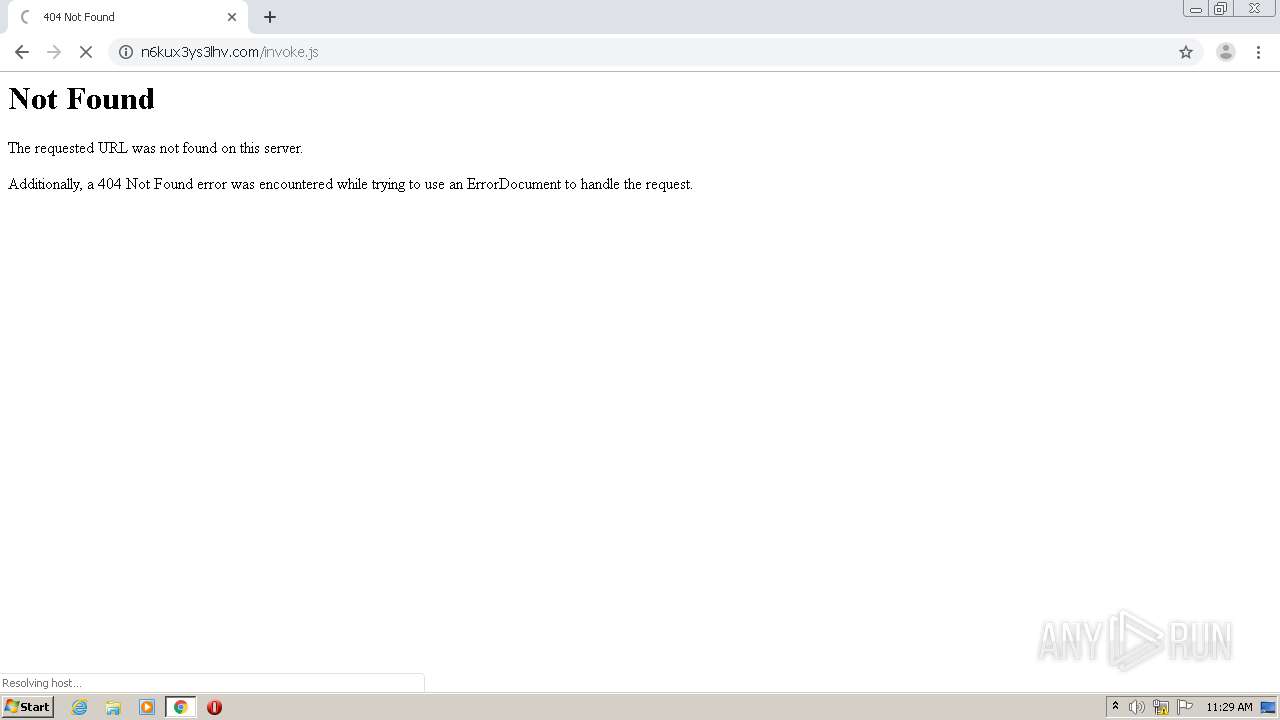1280x720 pixels.
Task: Close the 404 Not Found tab
Action: (x=232, y=17)
